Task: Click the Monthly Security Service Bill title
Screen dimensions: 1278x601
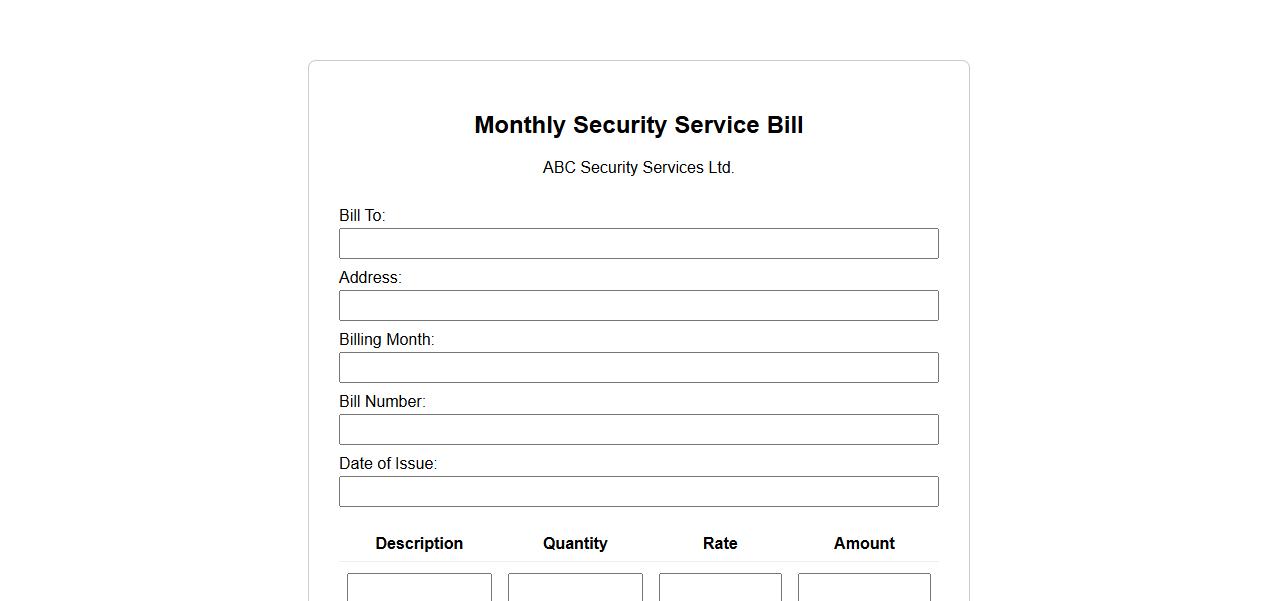Action: pos(638,125)
